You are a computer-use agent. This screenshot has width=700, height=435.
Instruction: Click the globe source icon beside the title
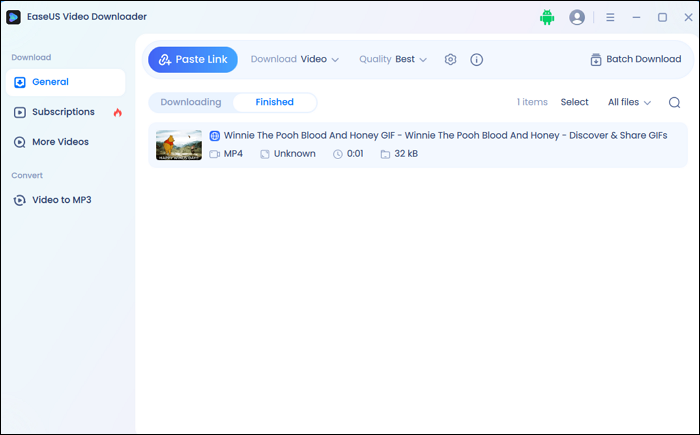tap(215, 136)
